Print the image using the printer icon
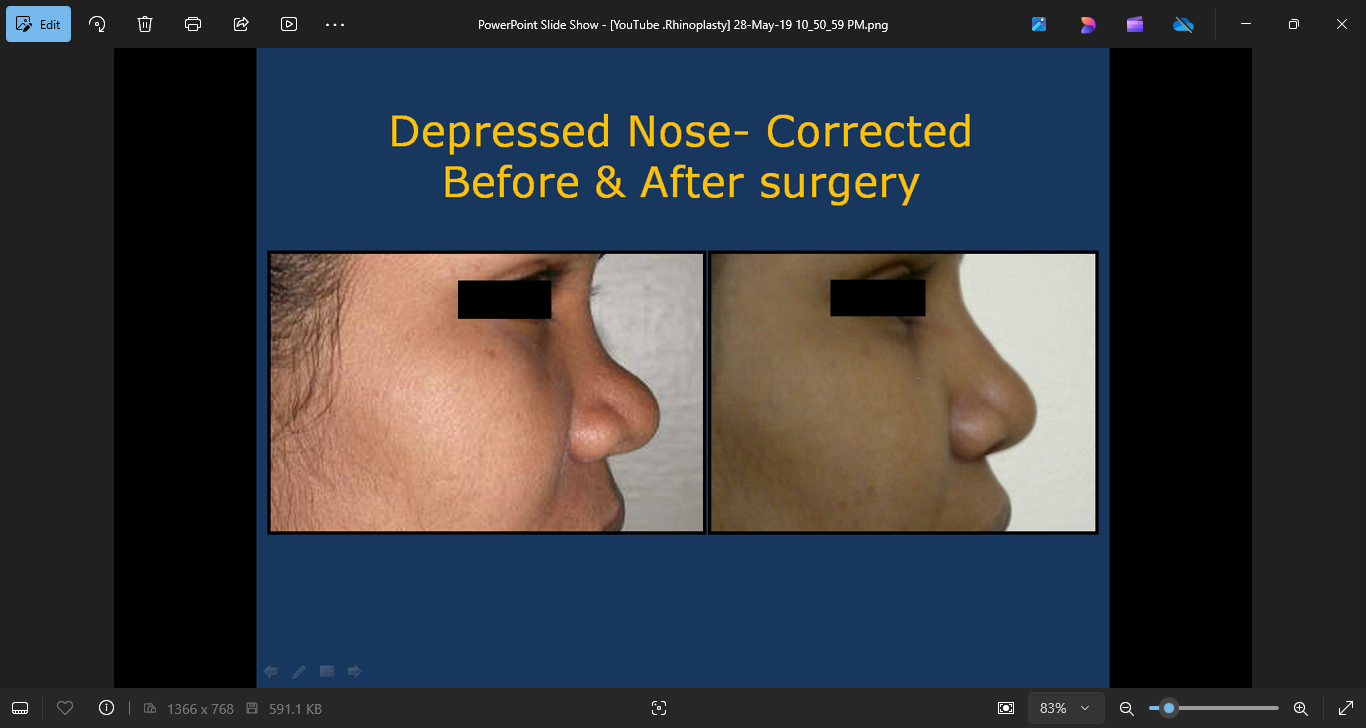The height and width of the screenshot is (728, 1366). (x=193, y=24)
